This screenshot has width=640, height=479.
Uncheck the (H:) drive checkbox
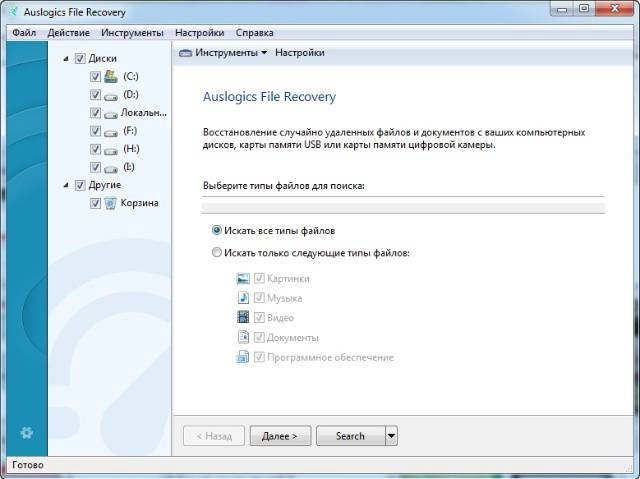click(95, 149)
